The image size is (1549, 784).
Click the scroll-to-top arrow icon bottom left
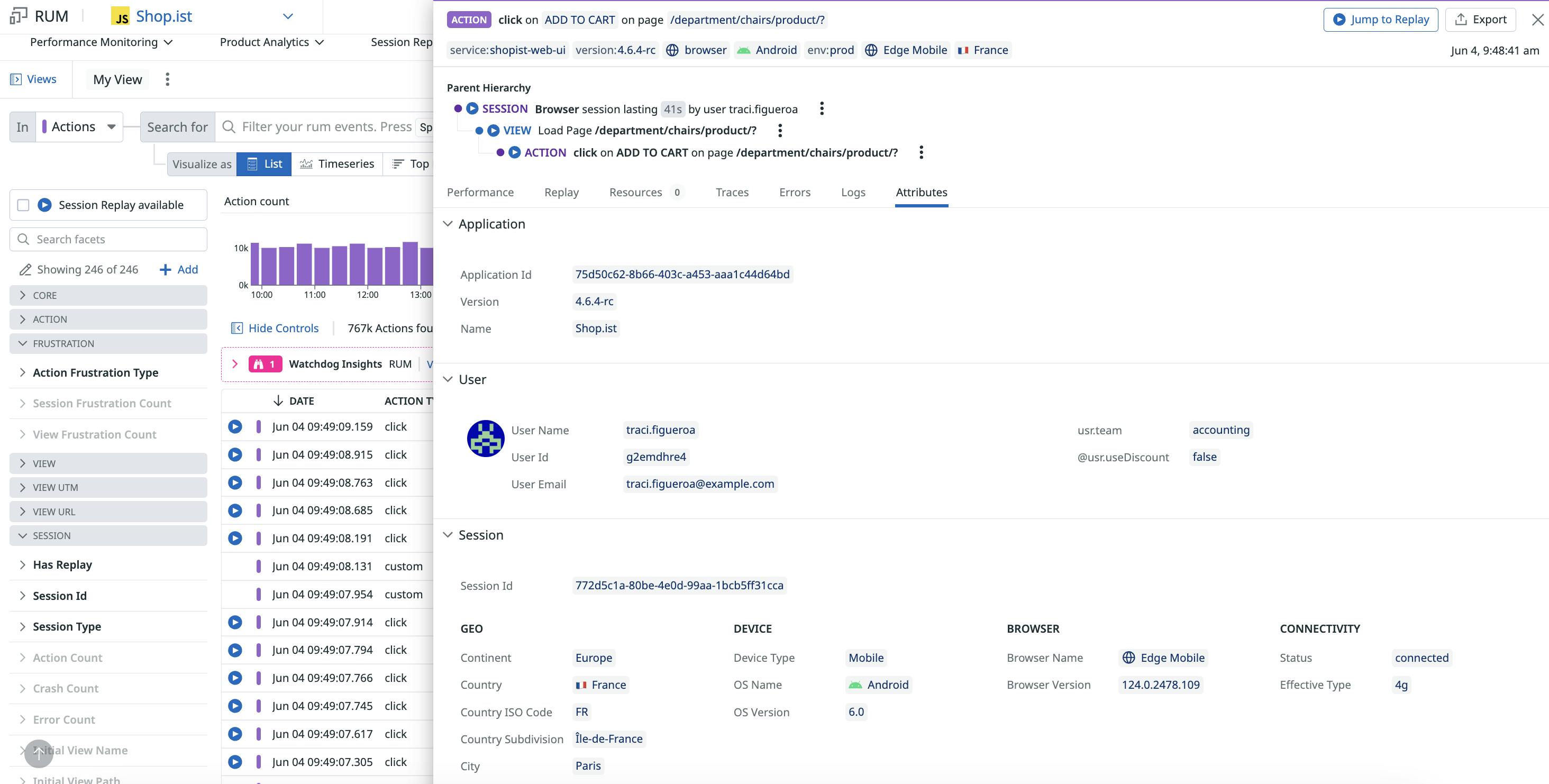(x=38, y=753)
